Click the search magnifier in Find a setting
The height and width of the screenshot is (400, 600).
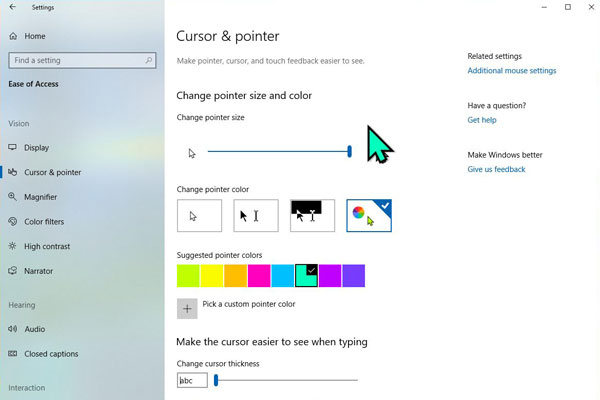click(148, 60)
